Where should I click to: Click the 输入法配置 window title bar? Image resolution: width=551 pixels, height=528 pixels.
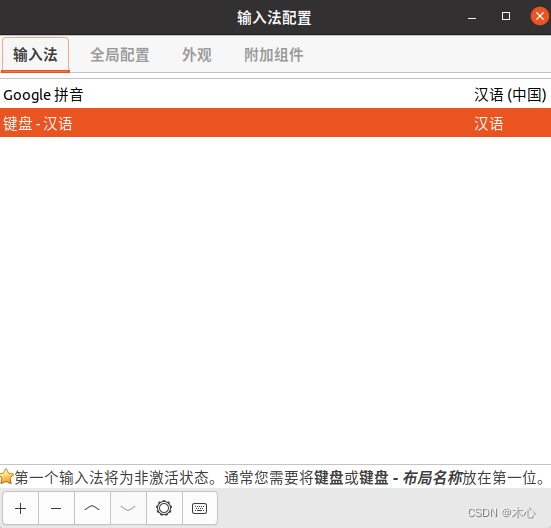(x=274, y=18)
